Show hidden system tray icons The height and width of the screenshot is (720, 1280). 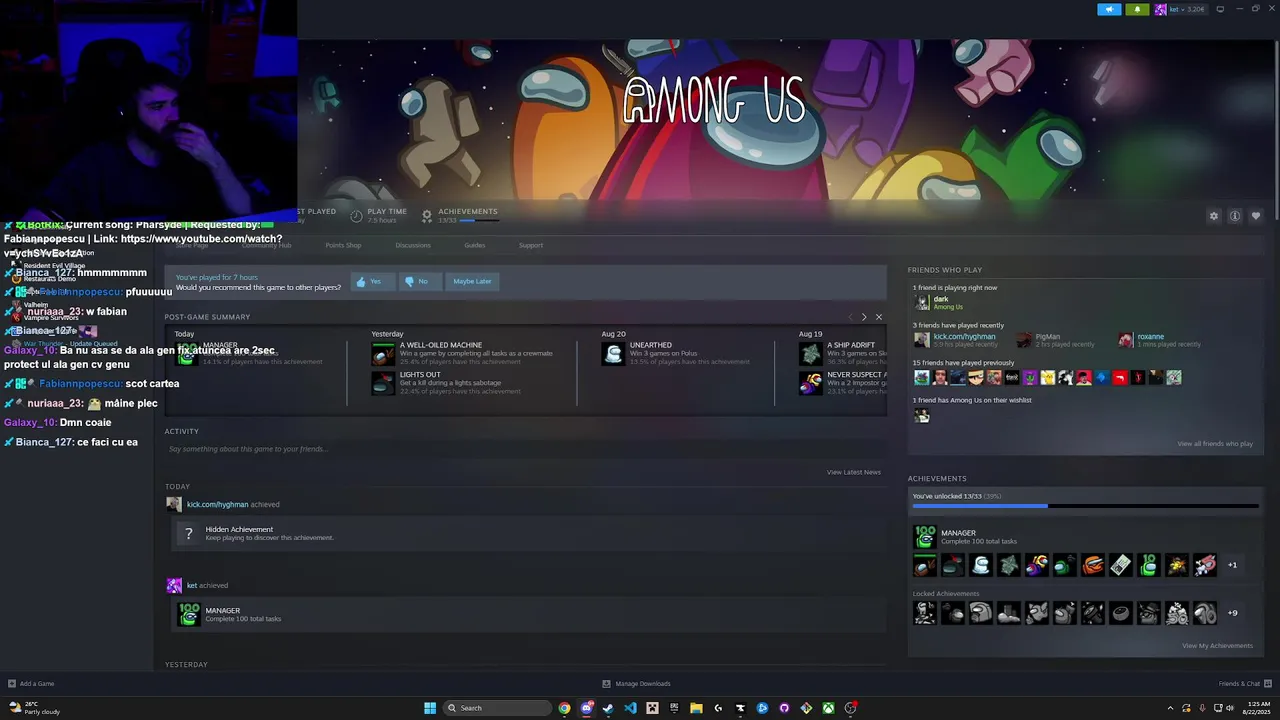point(1170,708)
